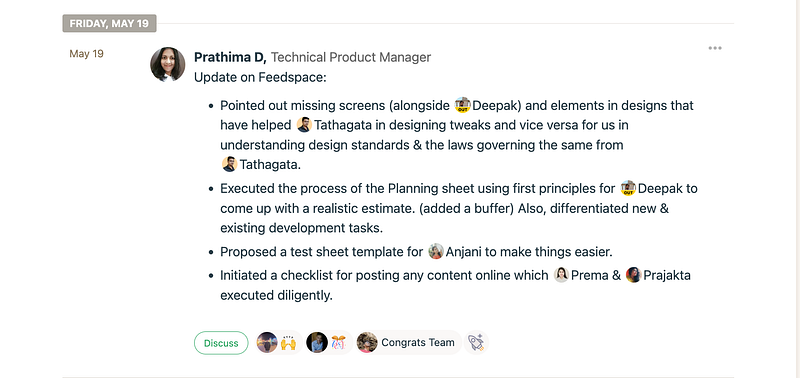Click Anjani's small avatar icon
Screen dimensions: 800x378
436,251
